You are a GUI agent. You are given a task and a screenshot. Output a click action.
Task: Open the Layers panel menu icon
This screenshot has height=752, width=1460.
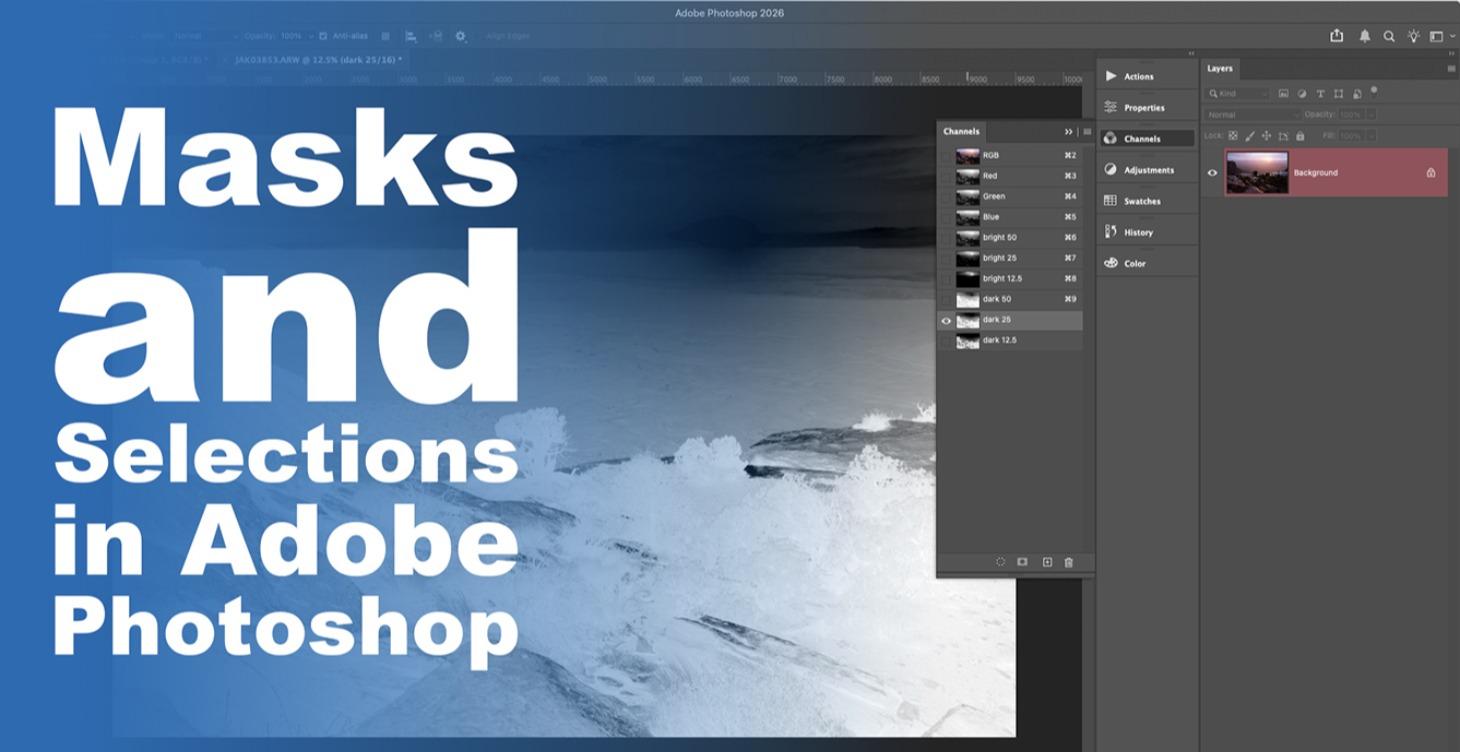tap(1451, 69)
